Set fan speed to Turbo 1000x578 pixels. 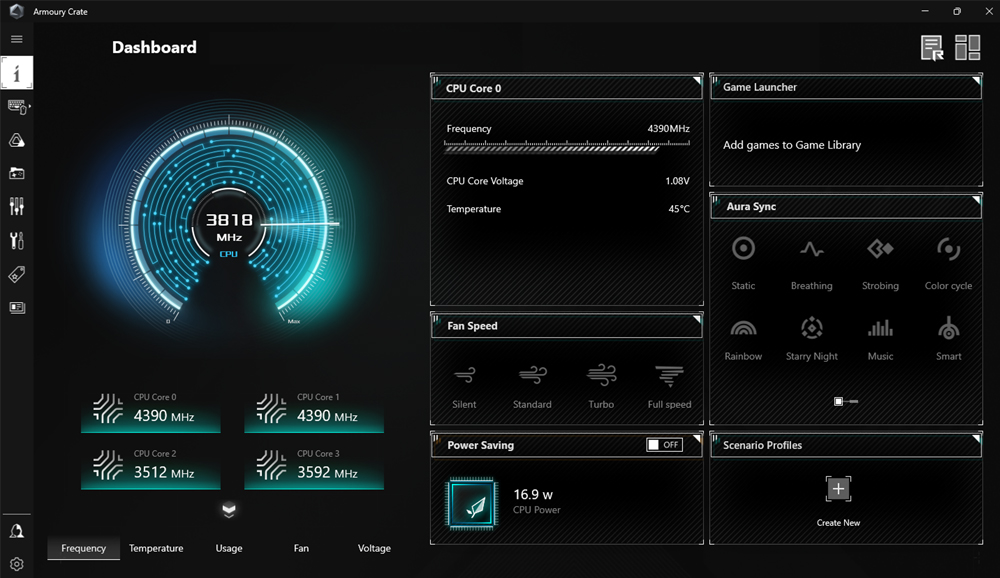[601, 386]
